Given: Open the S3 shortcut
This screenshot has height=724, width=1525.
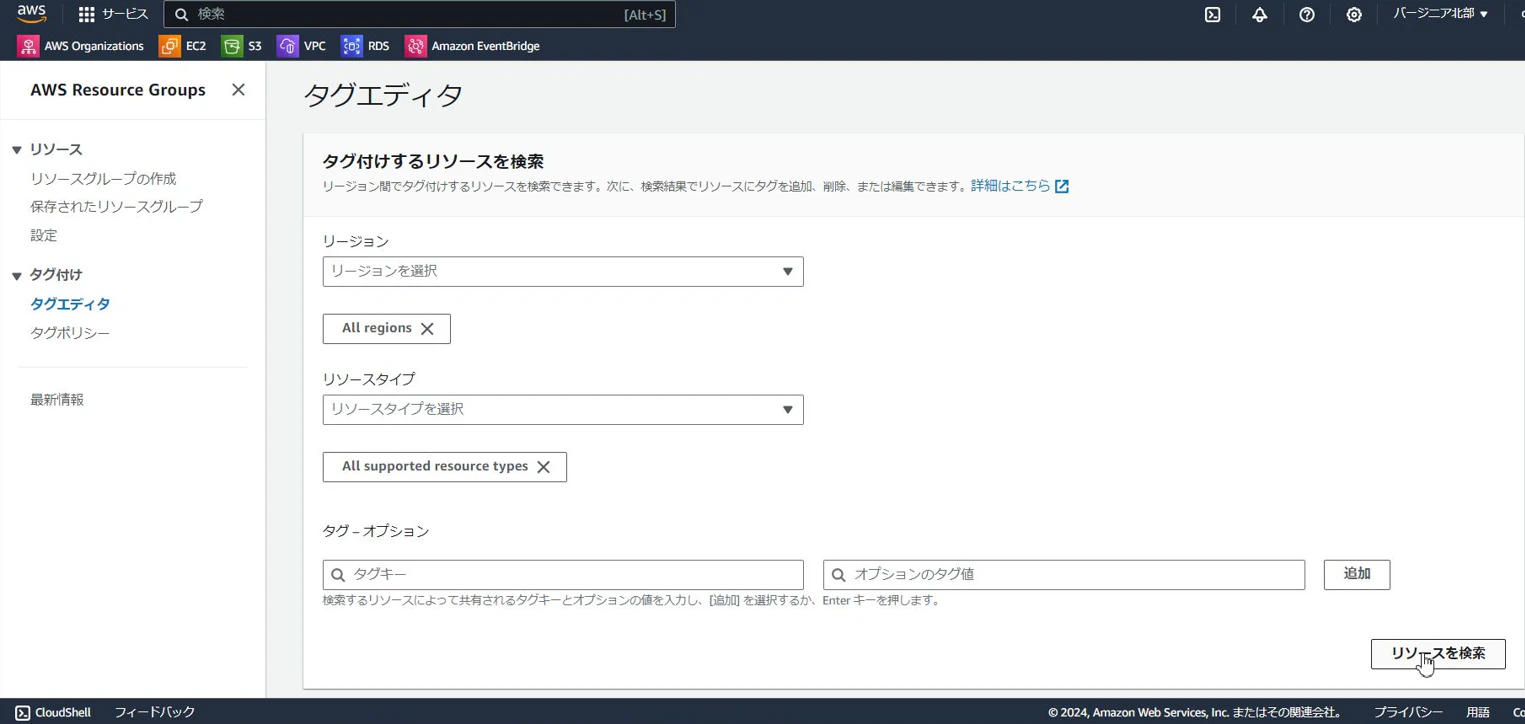Looking at the screenshot, I should [x=242, y=46].
